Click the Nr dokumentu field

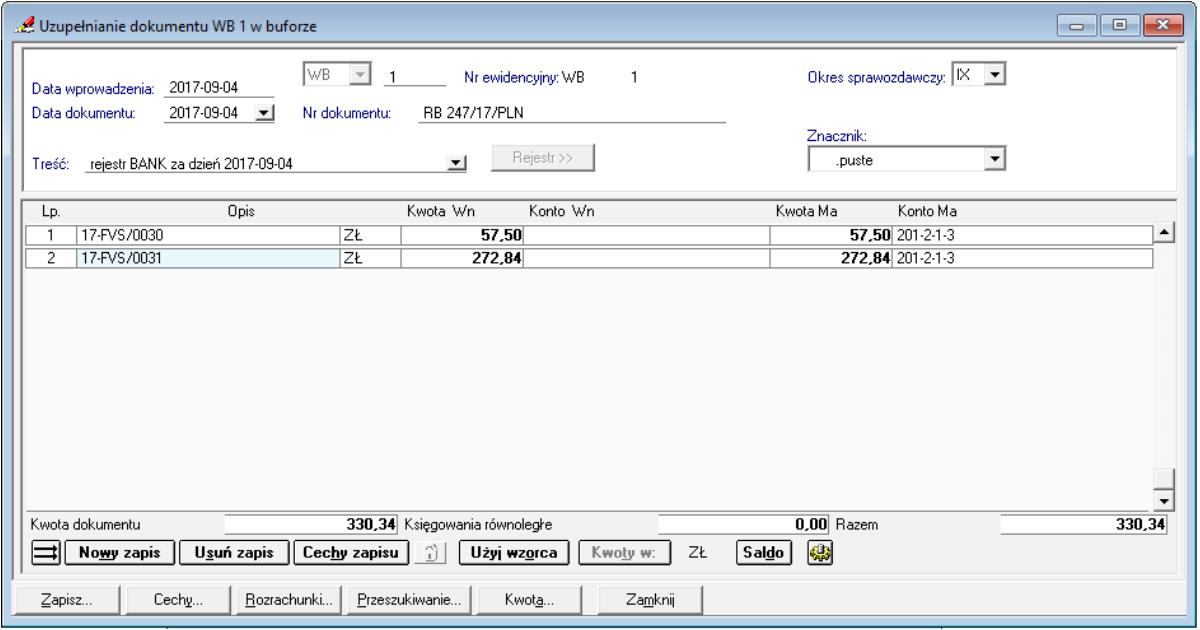570,112
